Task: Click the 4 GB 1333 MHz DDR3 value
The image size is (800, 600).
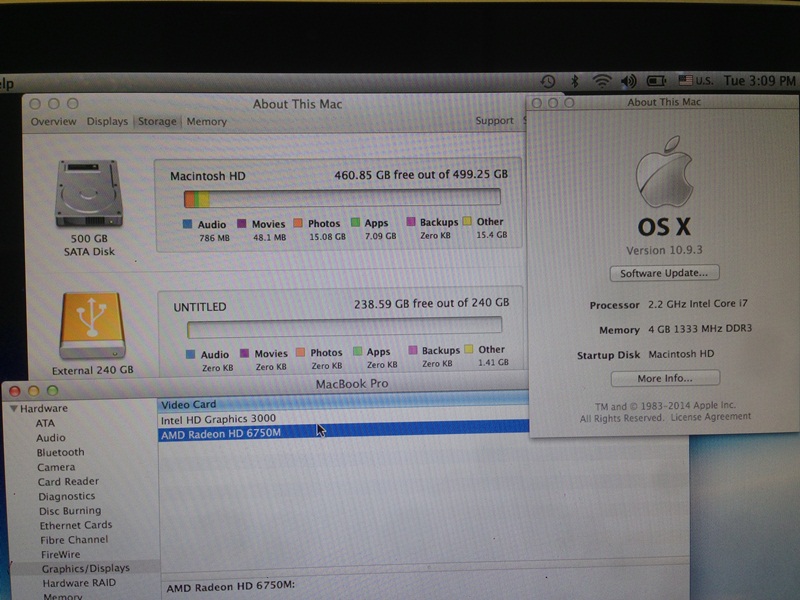Action: [x=699, y=329]
